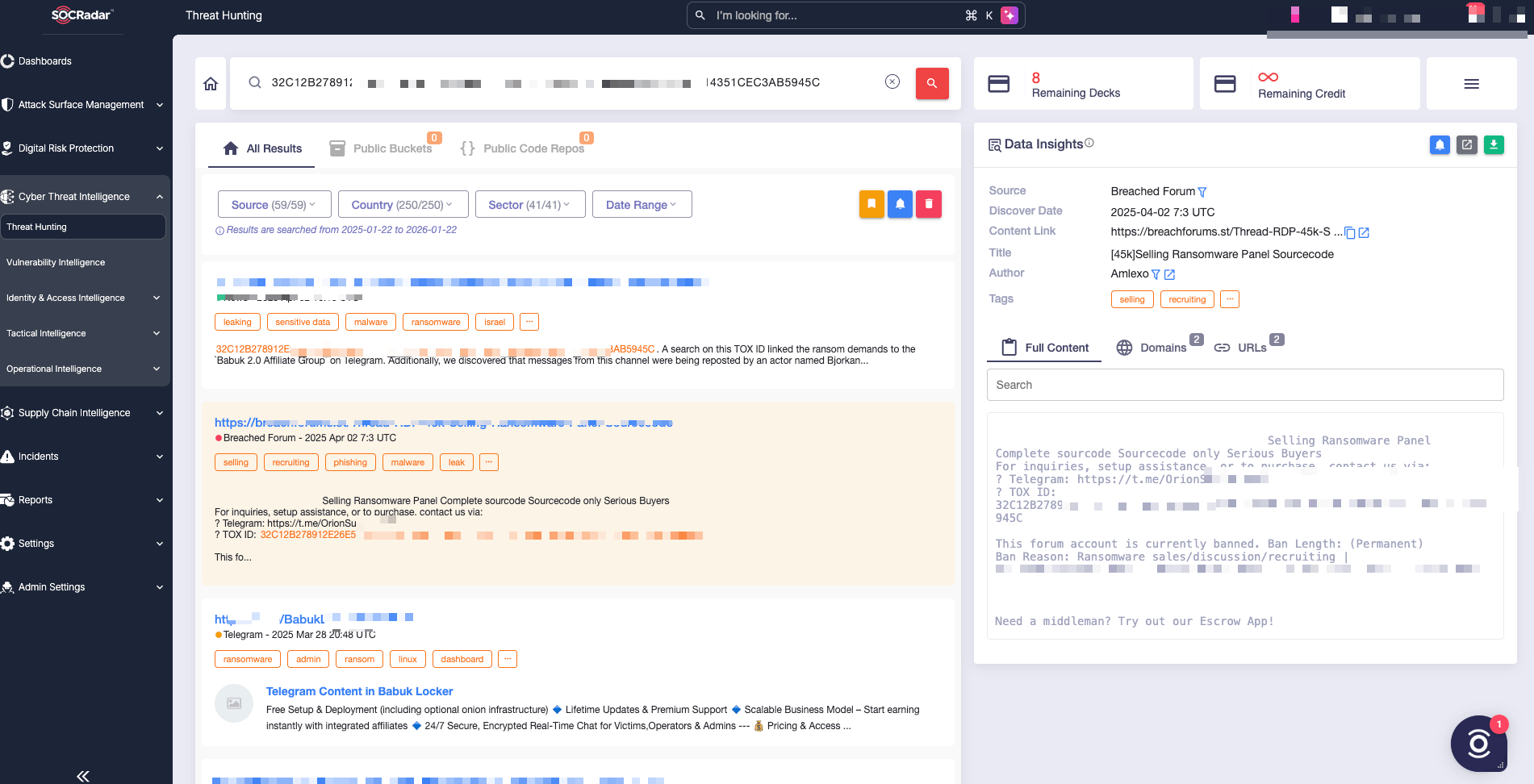Set an alarm for this search with the blue bell icon
The image size is (1534, 784).
[x=900, y=204]
